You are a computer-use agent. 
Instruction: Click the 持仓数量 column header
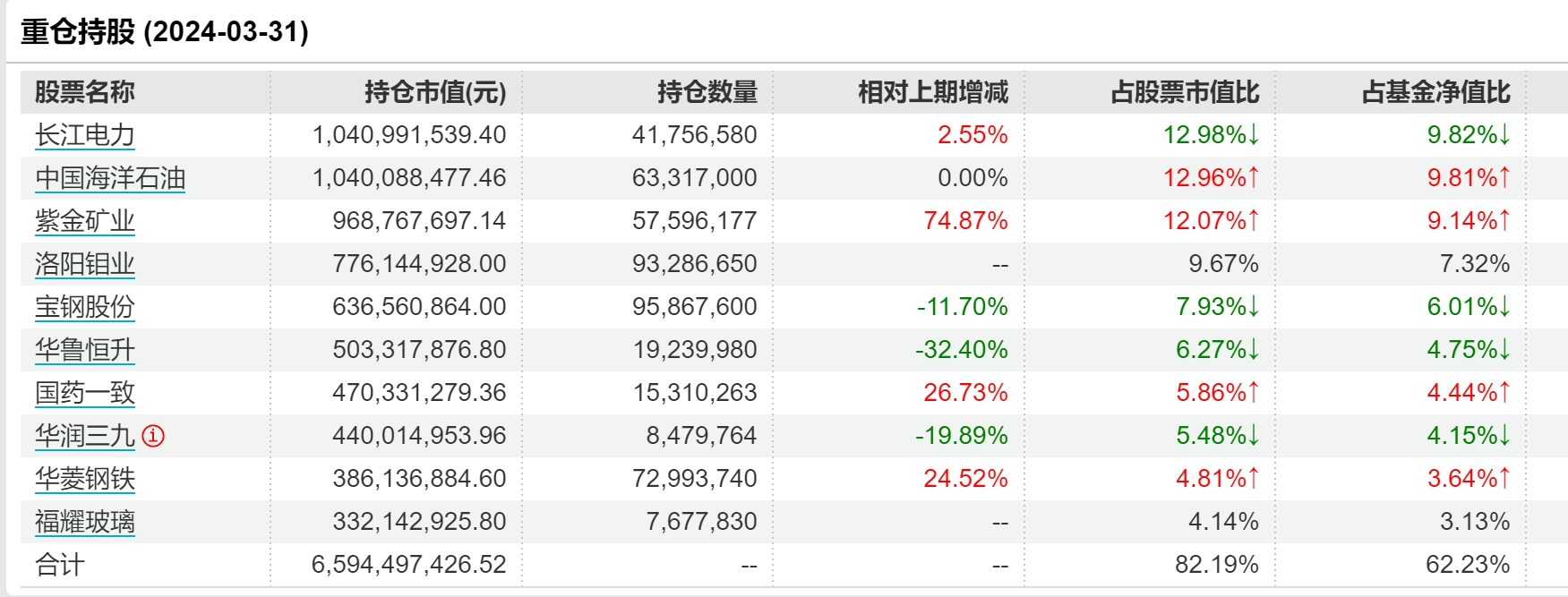point(707,92)
